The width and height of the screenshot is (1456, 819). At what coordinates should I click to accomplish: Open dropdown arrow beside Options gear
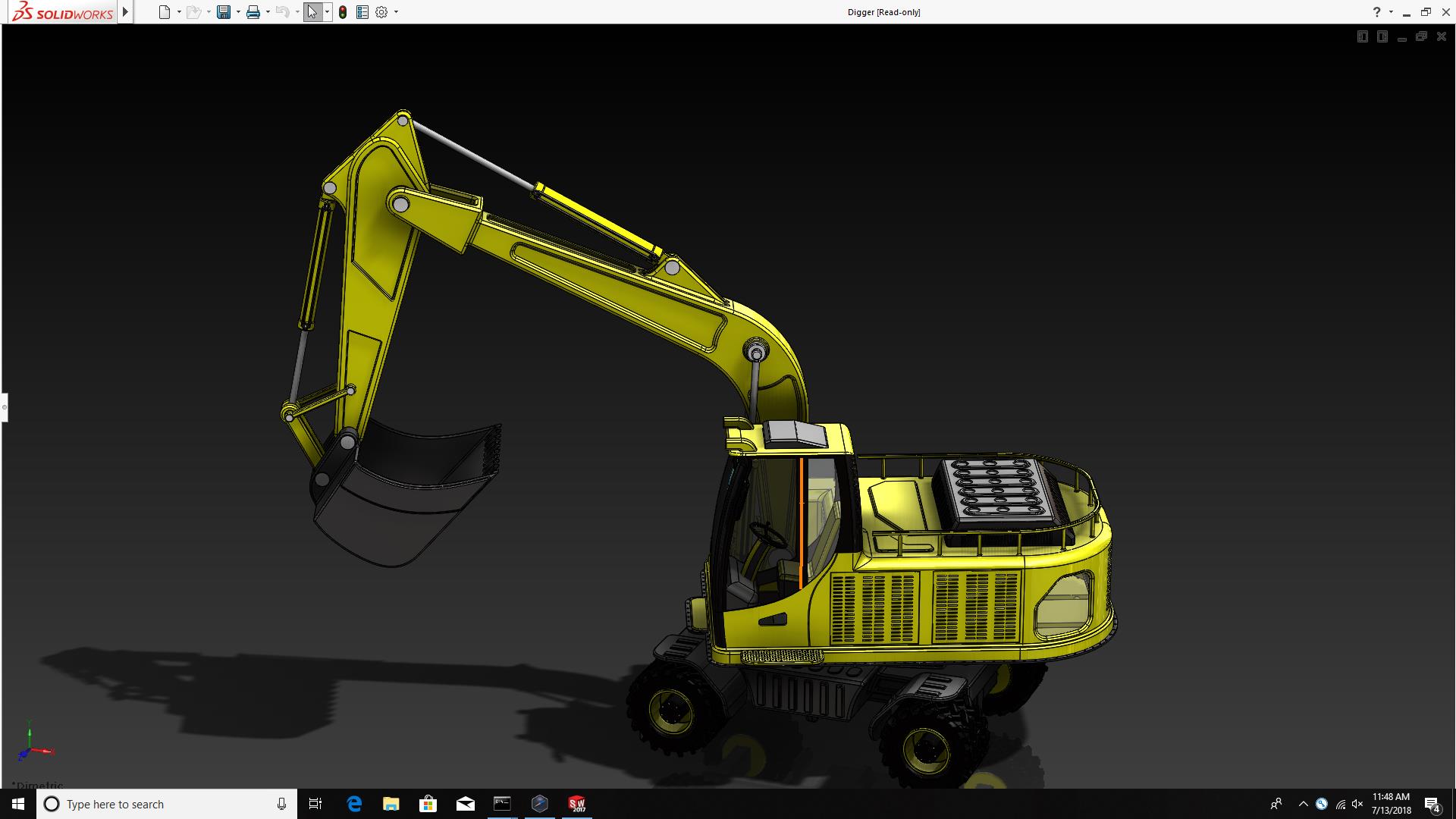[x=396, y=12]
